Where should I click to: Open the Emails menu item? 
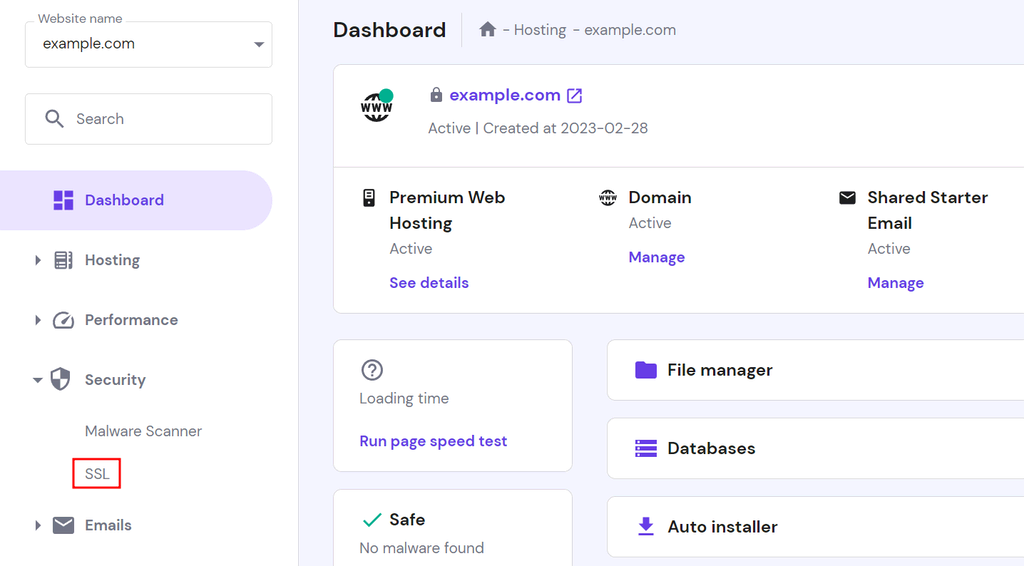108,525
